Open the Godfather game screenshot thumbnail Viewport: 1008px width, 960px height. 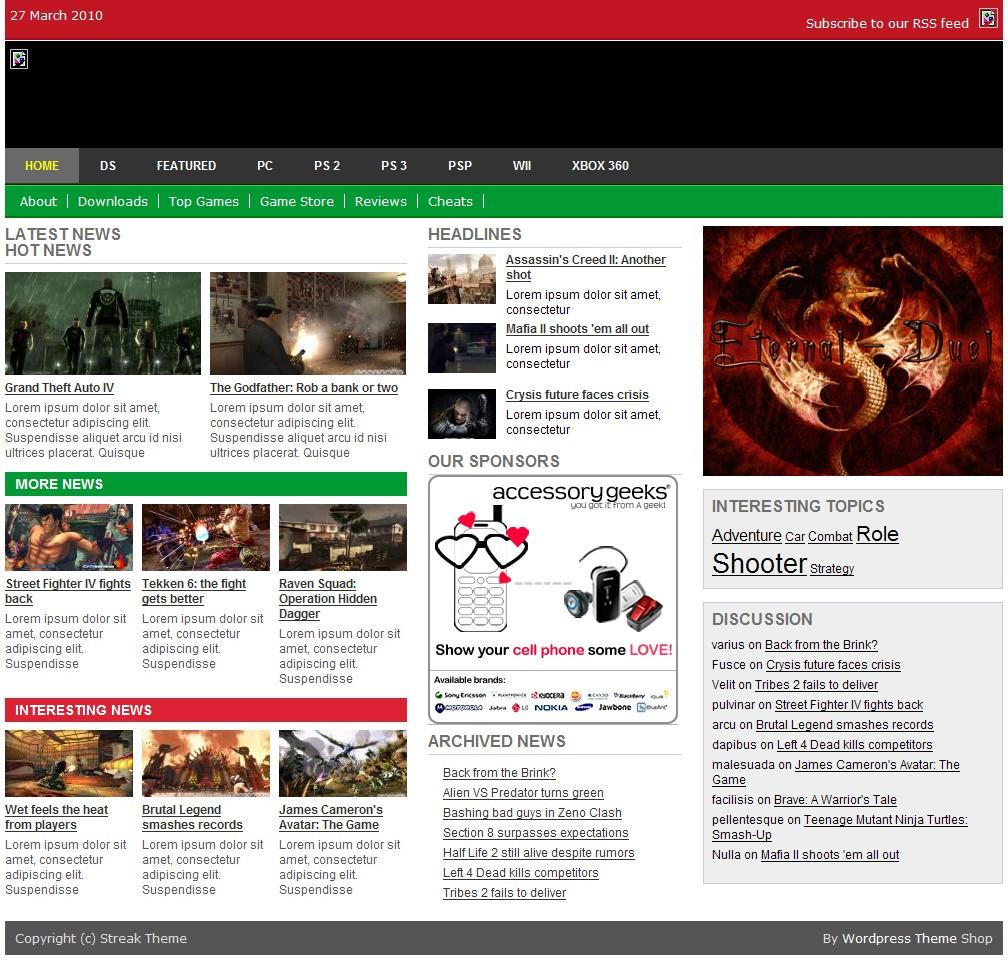[x=308, y=323]
